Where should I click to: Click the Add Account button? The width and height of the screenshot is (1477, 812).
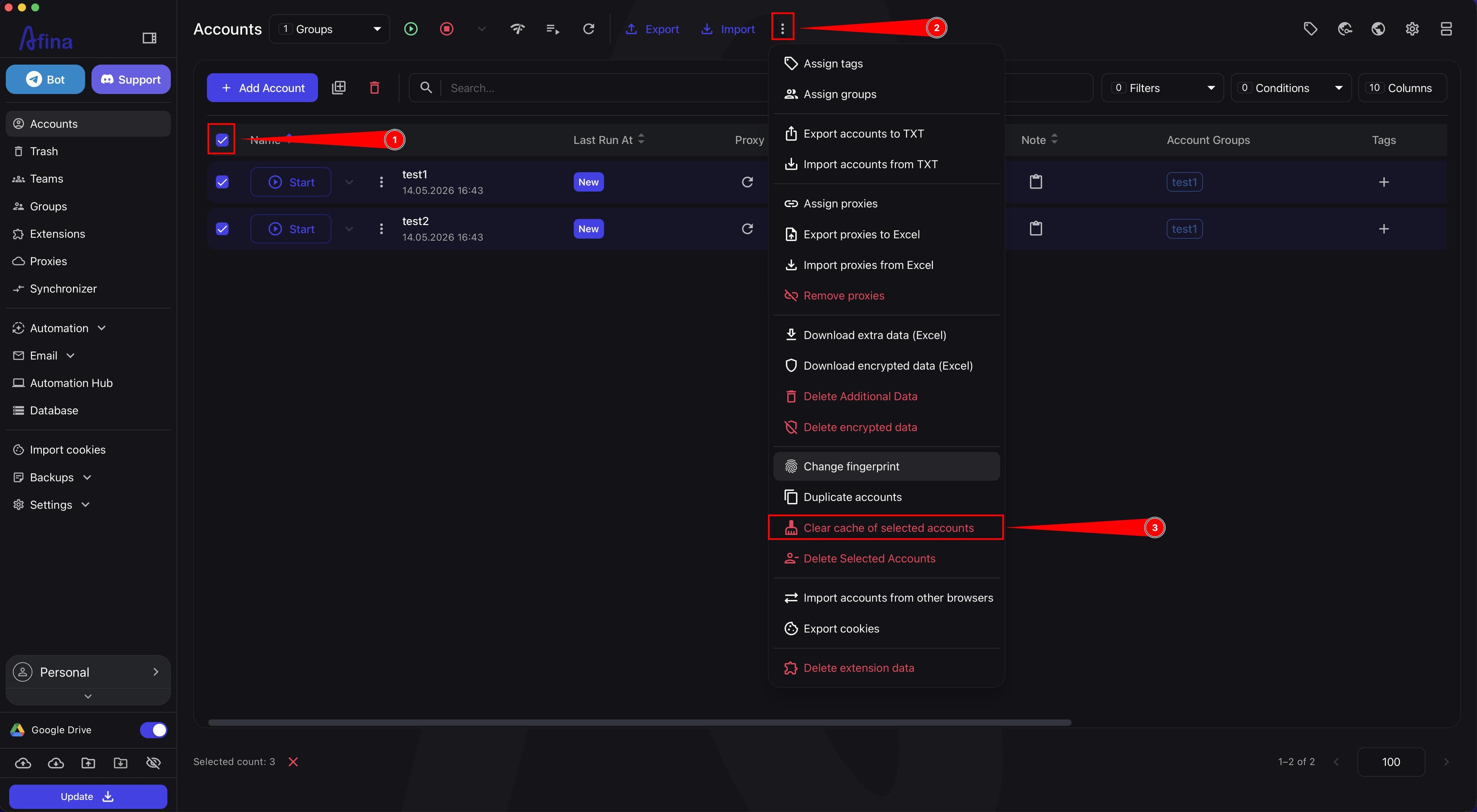[x=262, y=88]
